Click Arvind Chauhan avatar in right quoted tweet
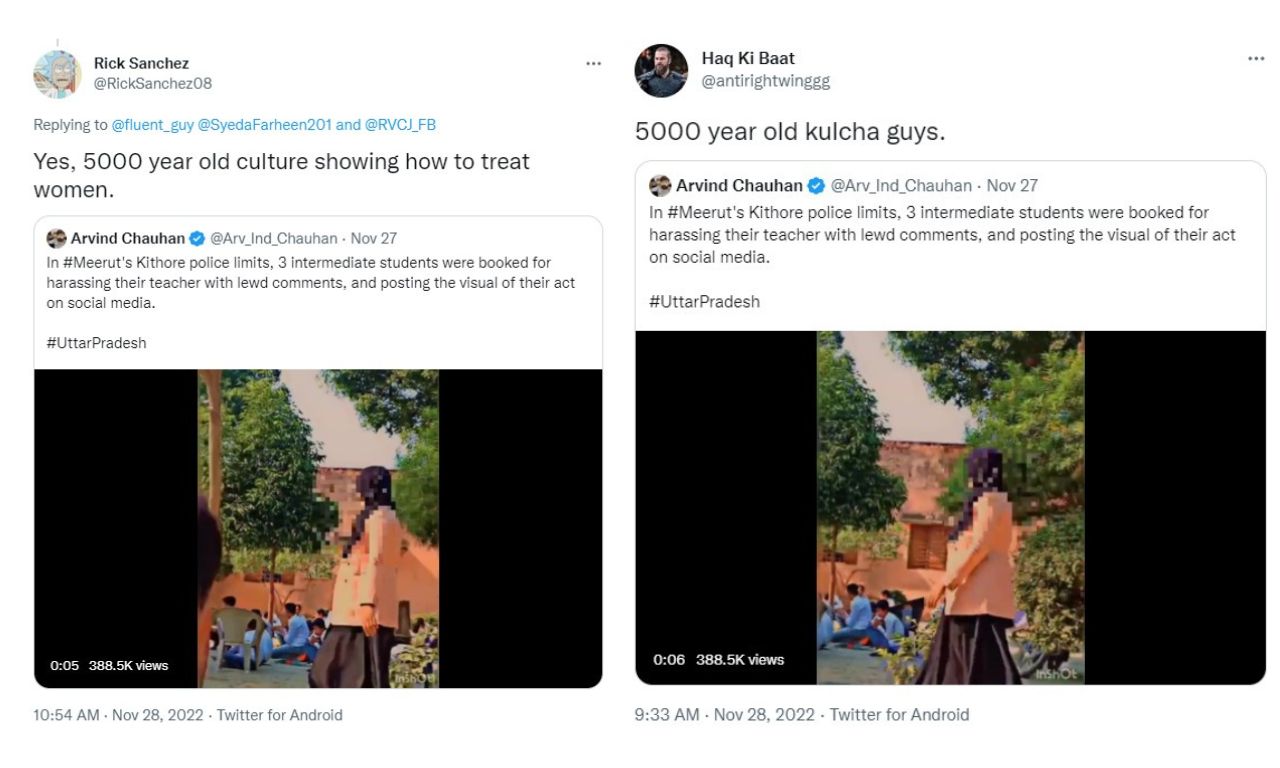1280x768 pixels. coord(660,185)
